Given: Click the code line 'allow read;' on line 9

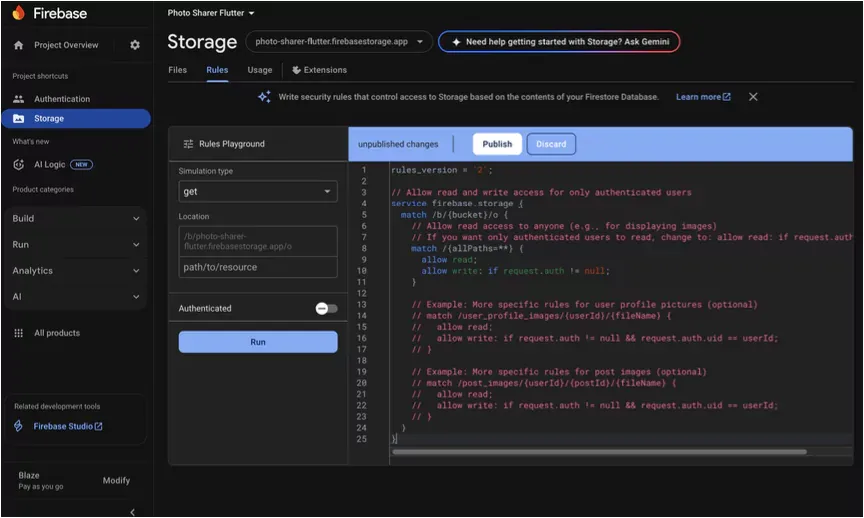Looking at the screenshot, I should click(x=449, y=260).
